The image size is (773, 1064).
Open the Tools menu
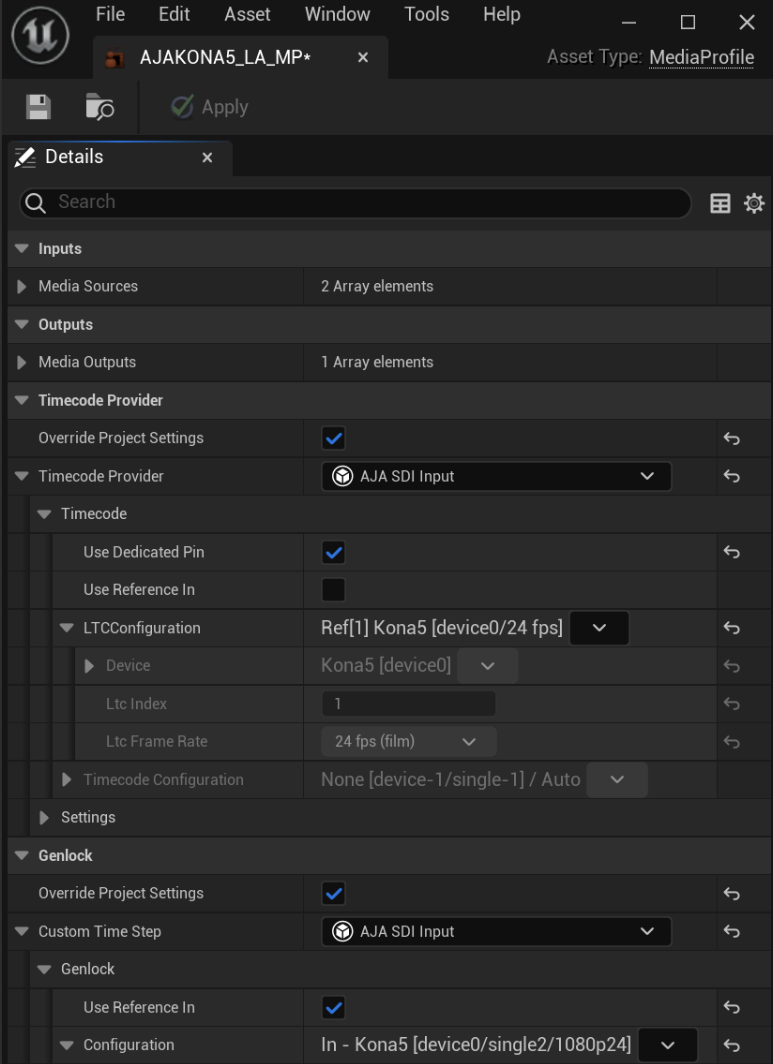pos(426,14)
